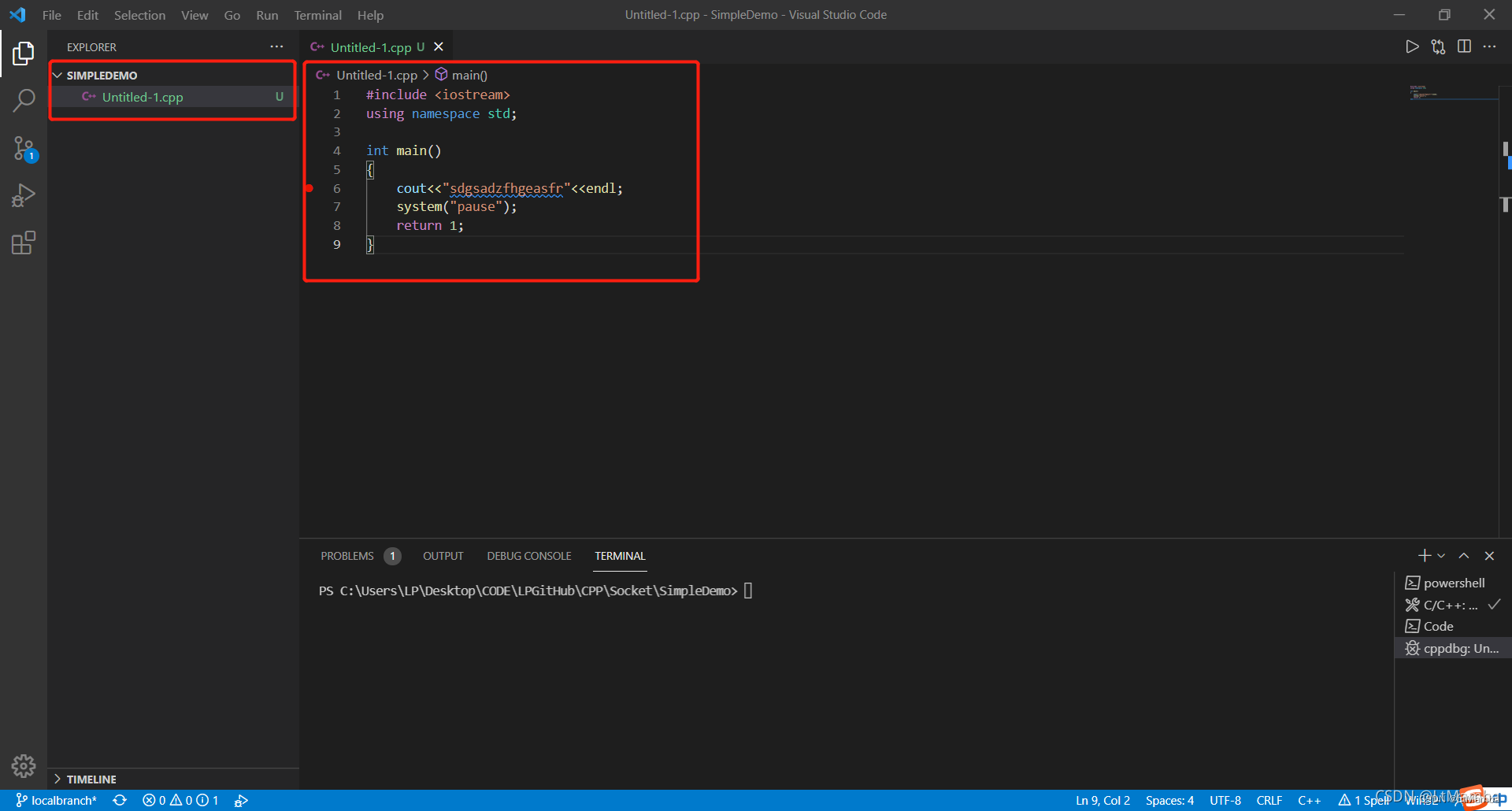Screen dimensions: 1512x811
Task: Collapse the SIMPLEDEMO folder
Action: click(172, 75)
